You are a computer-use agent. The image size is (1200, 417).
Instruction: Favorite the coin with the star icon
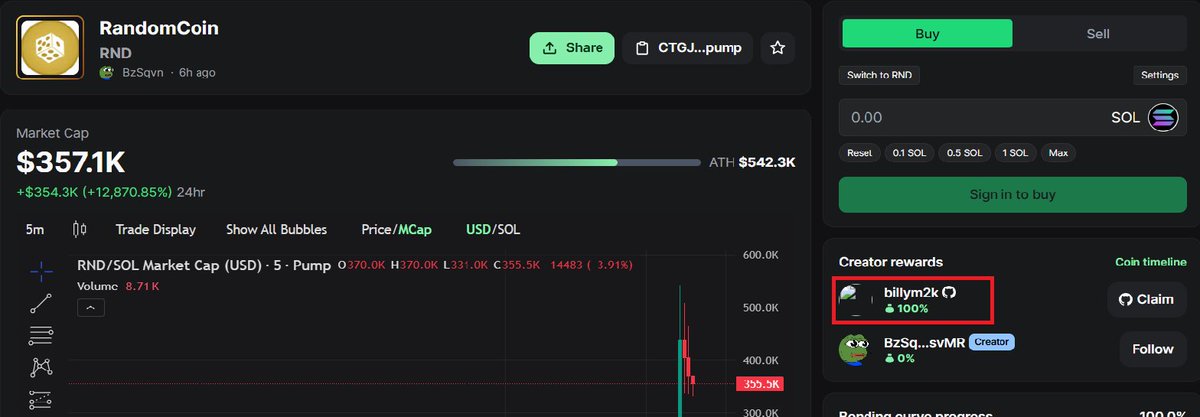(x=778, y=47)
